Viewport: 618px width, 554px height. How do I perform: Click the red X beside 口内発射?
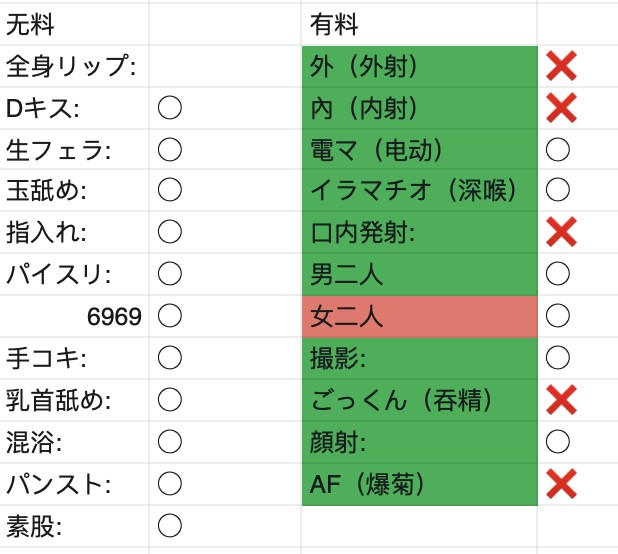point(561,232)
